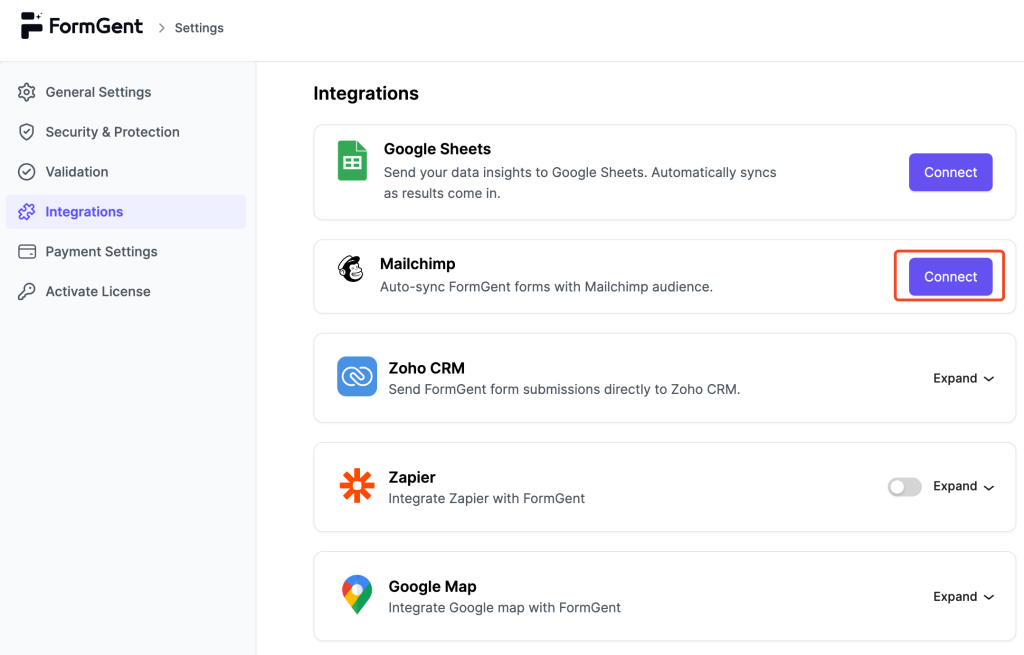The height and width of the screenshot is (655, 1024).
Task: Click 'Auto-sync FormGent forms with Mailchimp audience' text
Action: 546,287
